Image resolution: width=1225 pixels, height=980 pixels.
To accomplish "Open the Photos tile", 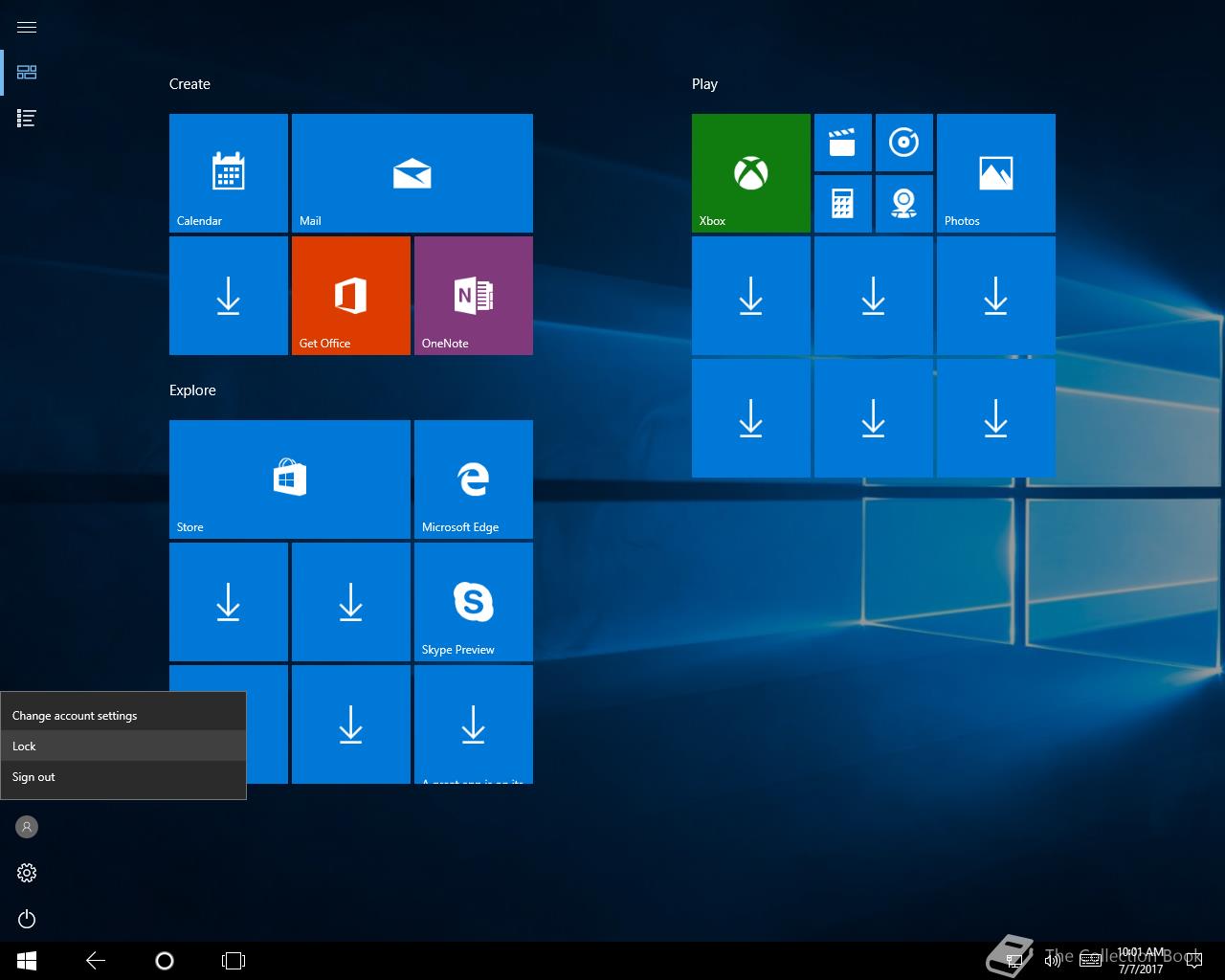I will pos(996,173).
